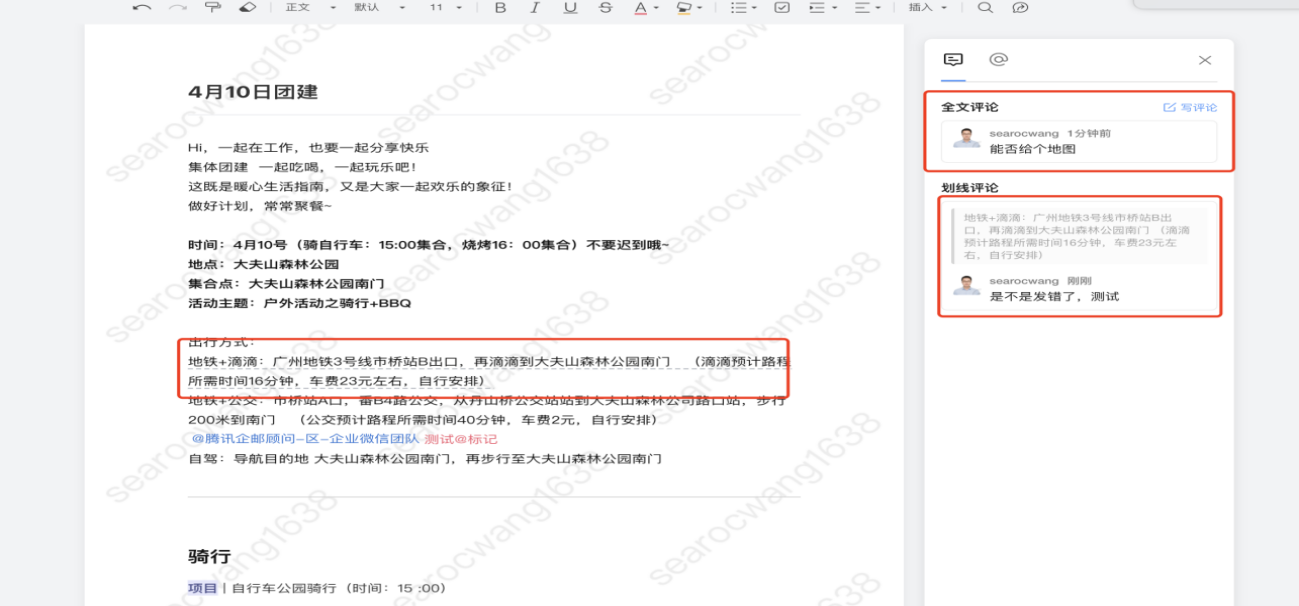Open the font size 11 dropdown
Image resolution: width=1299 pixels, height=606 pixels.
446,8
